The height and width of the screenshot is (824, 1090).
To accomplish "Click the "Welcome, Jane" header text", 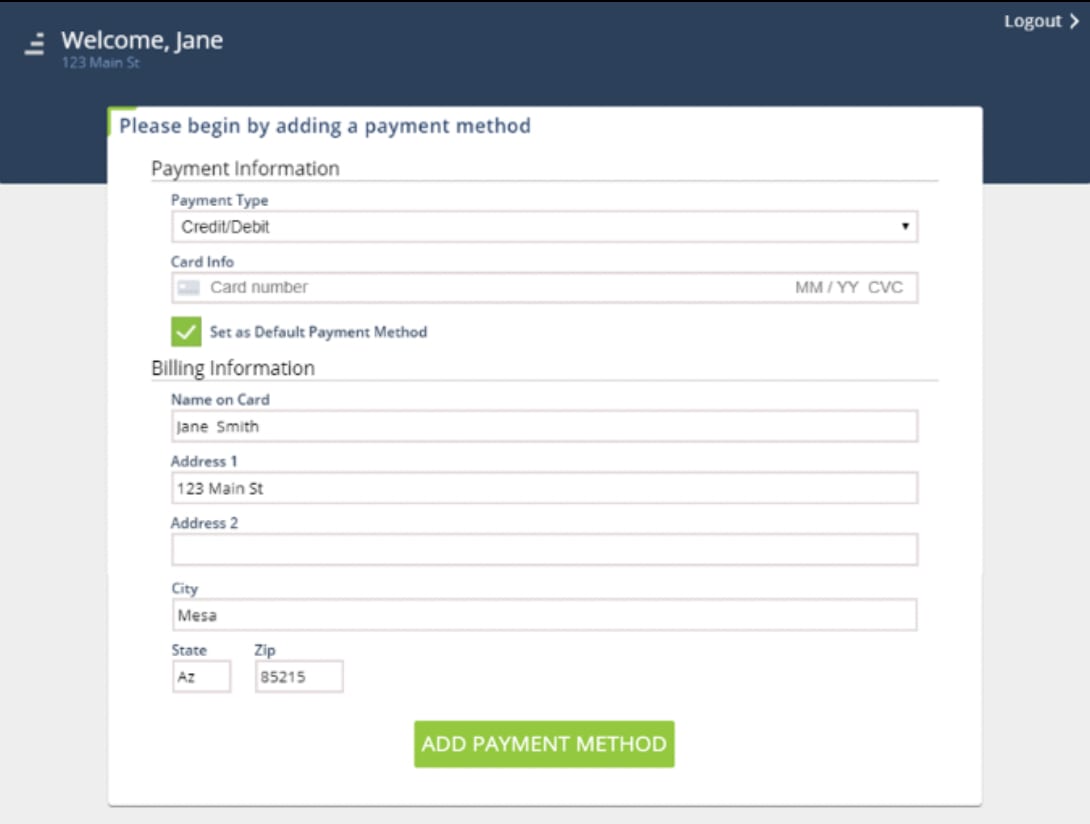I will [x=142, y=40].
